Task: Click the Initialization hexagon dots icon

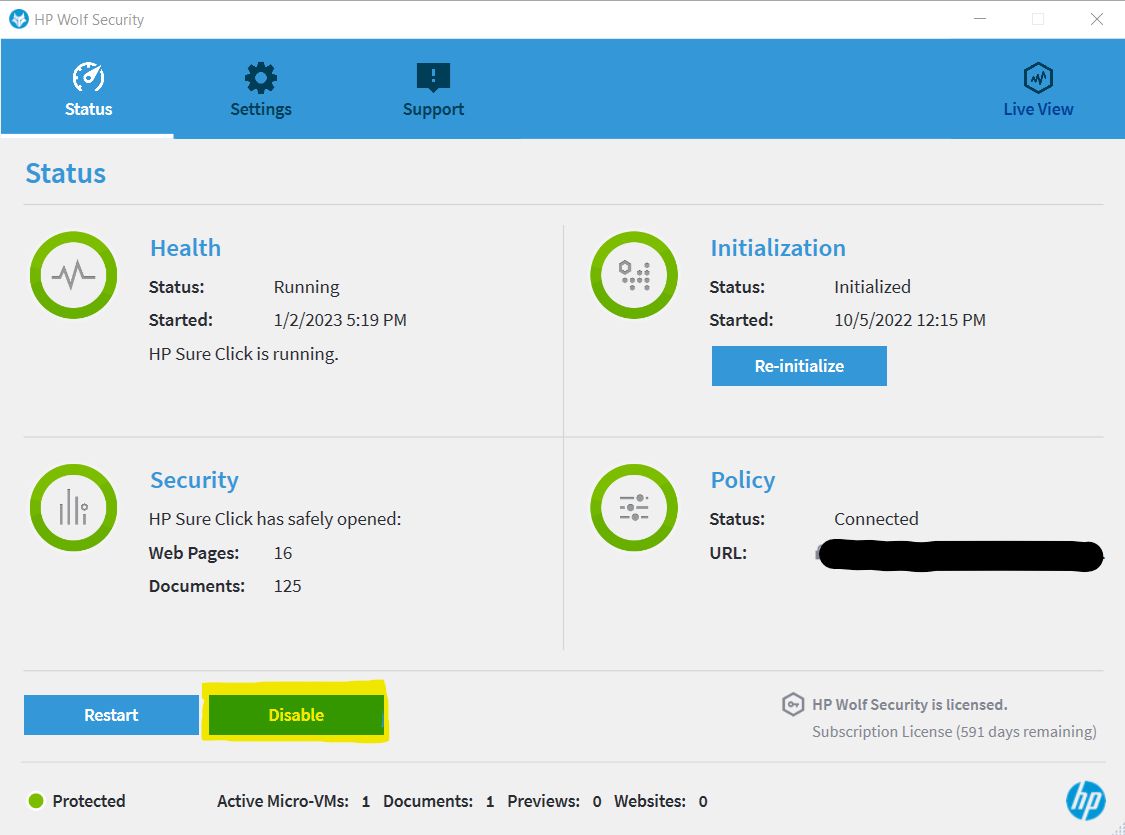Action: pos(634,275)
